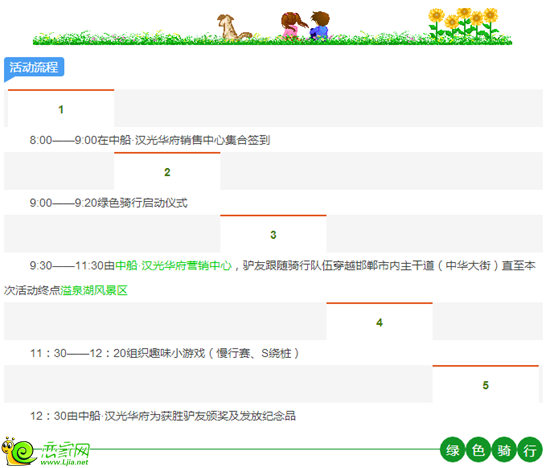Screen dimensions: 550x468
Task: Click the sunflowers in the banner
Action: pyautogui.click(x=464, y=24)
